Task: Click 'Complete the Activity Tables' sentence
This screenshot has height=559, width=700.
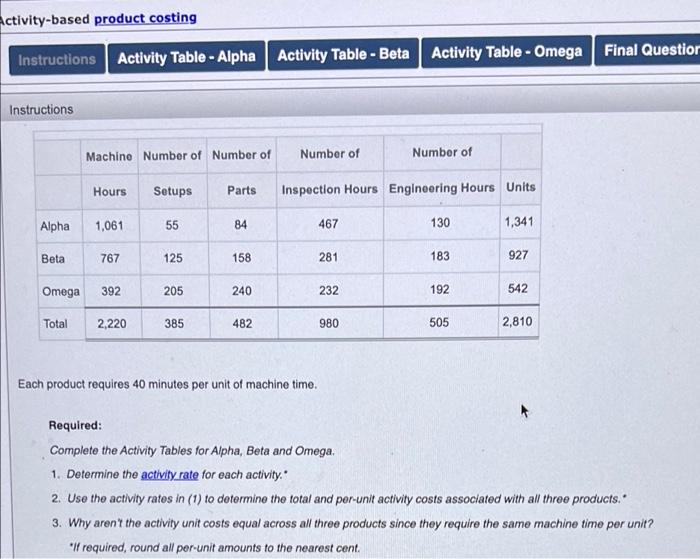Action: tap(192, 451)
